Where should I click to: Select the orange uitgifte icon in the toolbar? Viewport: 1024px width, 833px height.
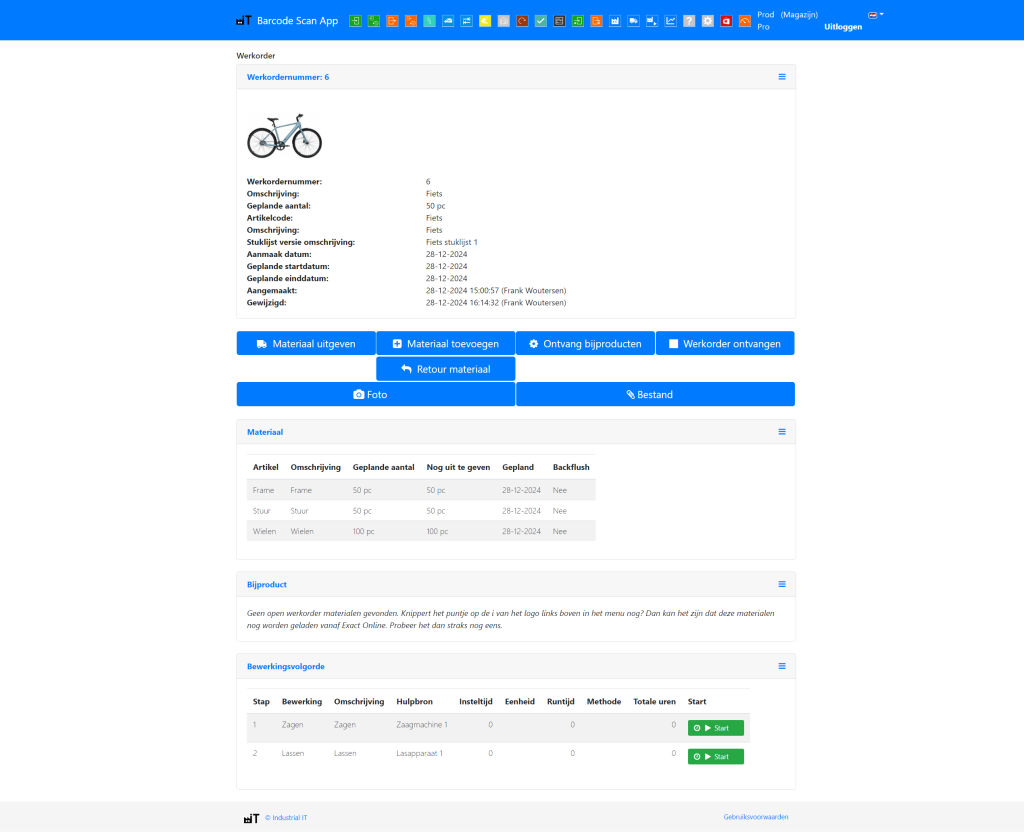click(391, 20)
